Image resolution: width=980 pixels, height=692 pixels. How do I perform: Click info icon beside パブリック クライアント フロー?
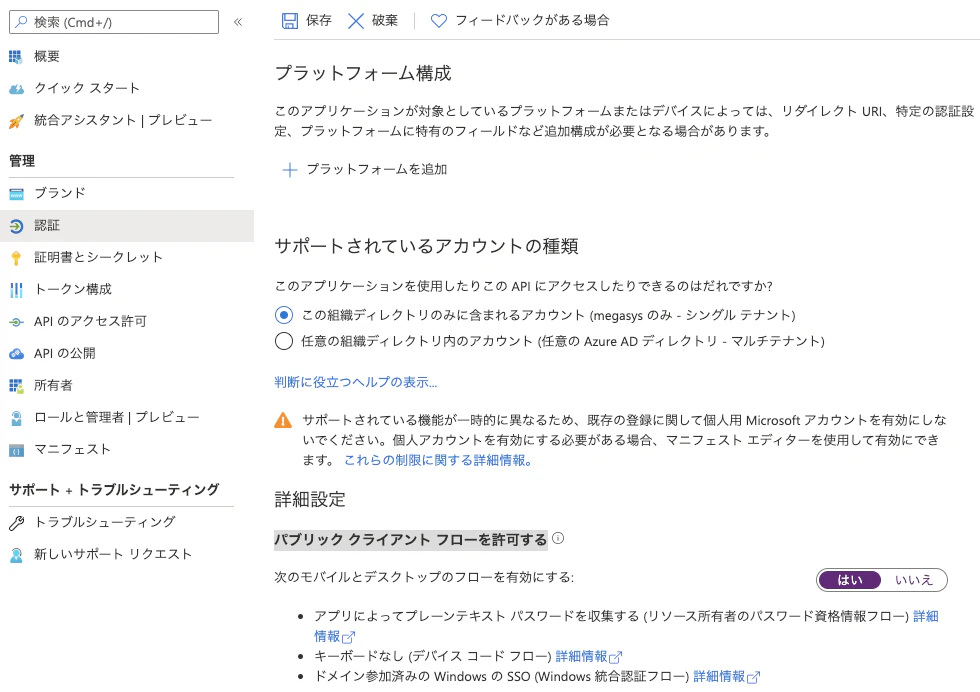[558, 538]
